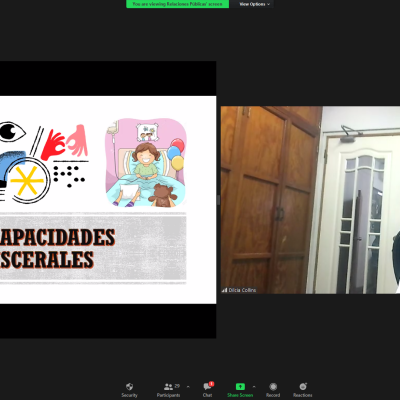The image size is (400, 400).
Task: Open the View Options dropdown
Action: pos(254,4)
